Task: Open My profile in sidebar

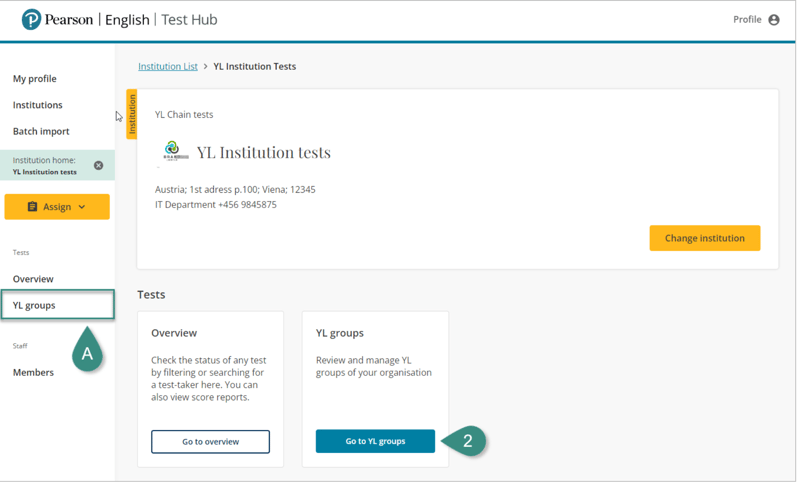Action: click(35, 79)
